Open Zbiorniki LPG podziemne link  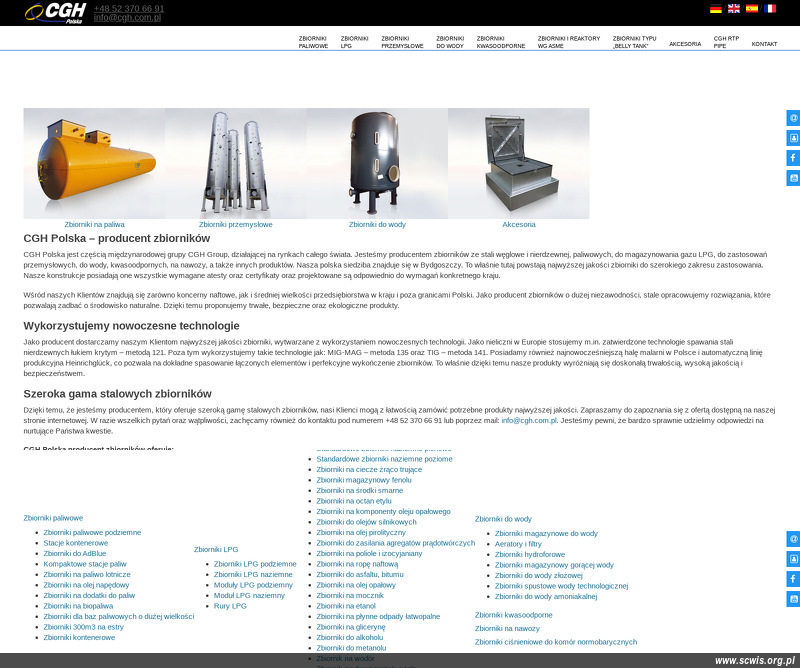click(x=255, y=564)
